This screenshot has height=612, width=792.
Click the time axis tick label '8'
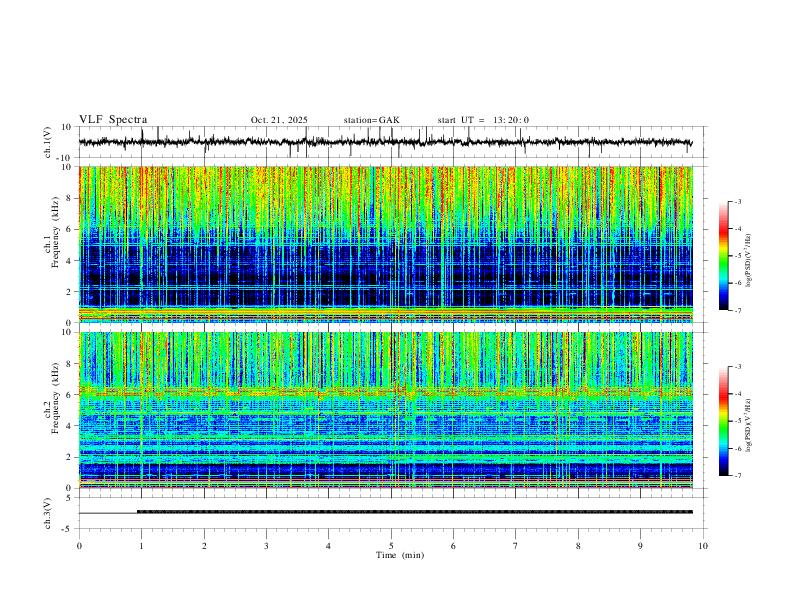click(578, 546)
